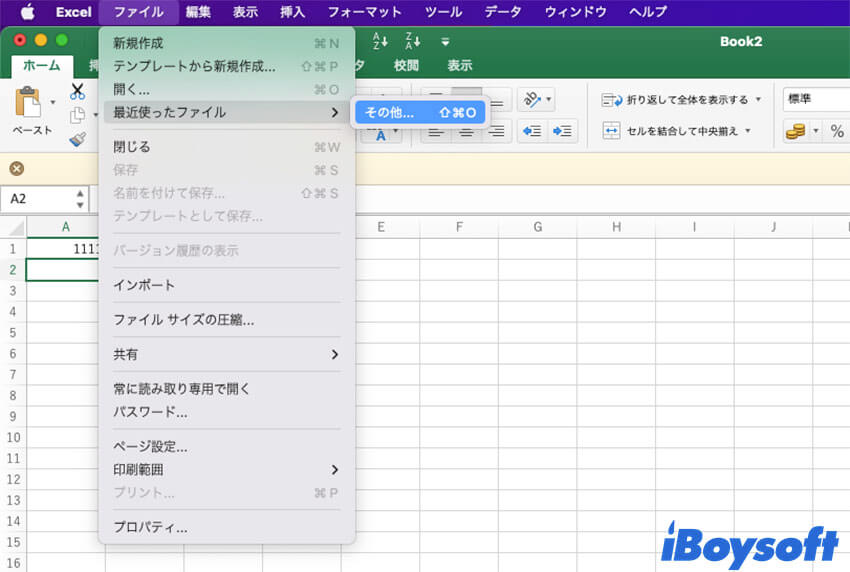This screenshot has width=850, height=572.
Task: Choose 開く... menu item
Action: 227,89
